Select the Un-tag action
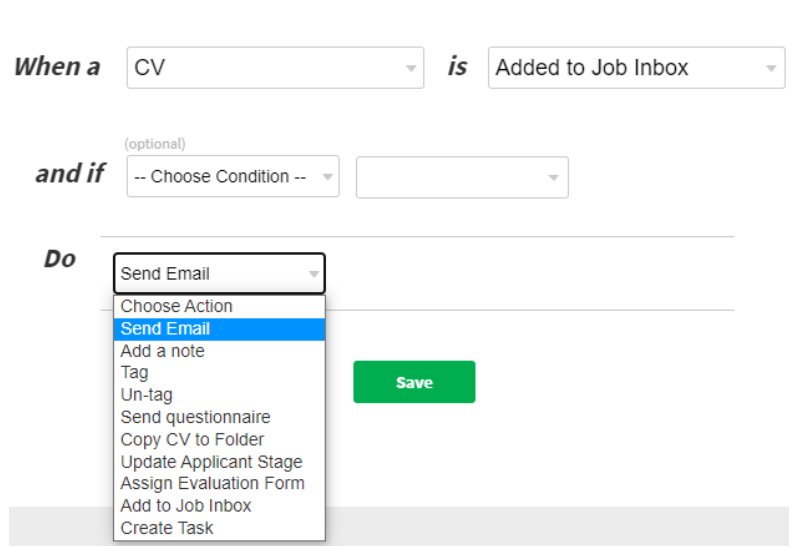The height and width of the screenshot is (548, 802). tap(147, 395)
